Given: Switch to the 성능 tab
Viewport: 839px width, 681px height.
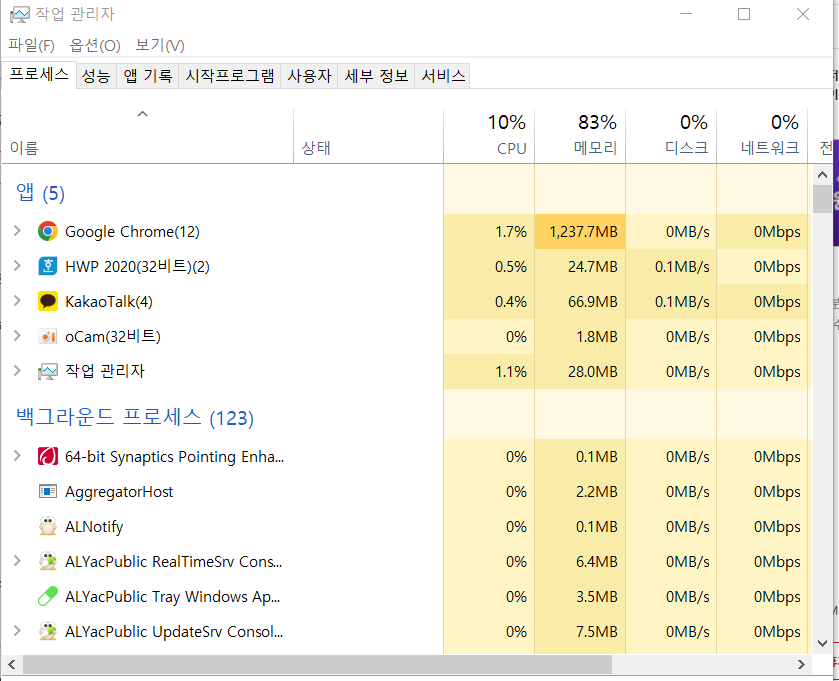Looking at the screenshot, I should 96,75.
